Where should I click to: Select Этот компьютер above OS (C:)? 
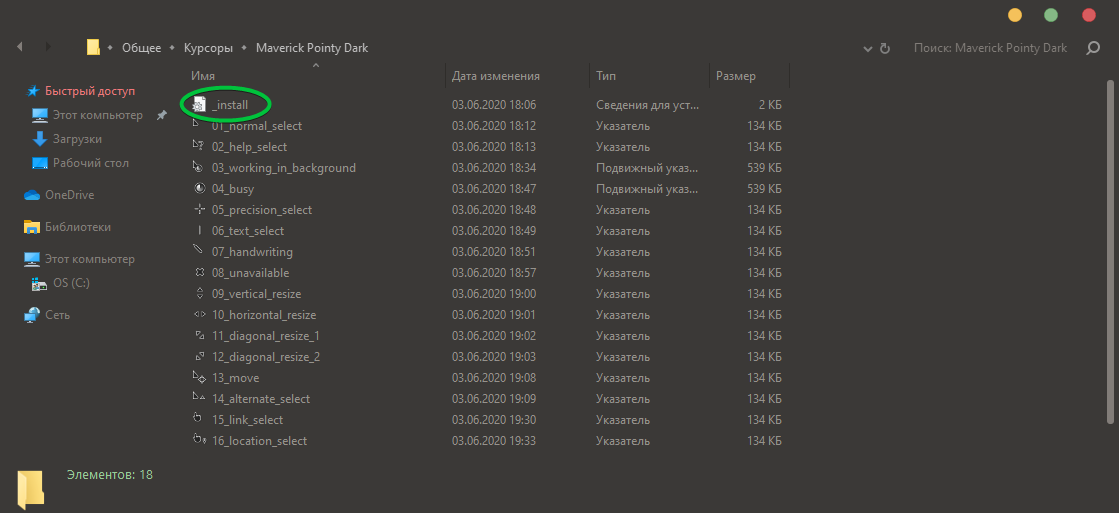[90, 259]
